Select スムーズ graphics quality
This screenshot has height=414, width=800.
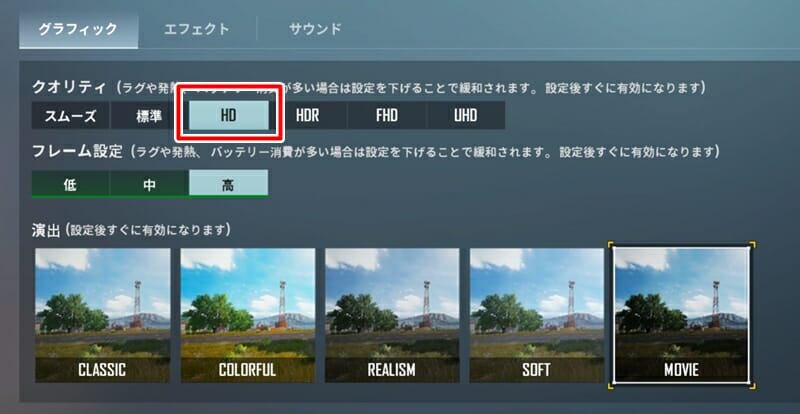coord(70,116)
